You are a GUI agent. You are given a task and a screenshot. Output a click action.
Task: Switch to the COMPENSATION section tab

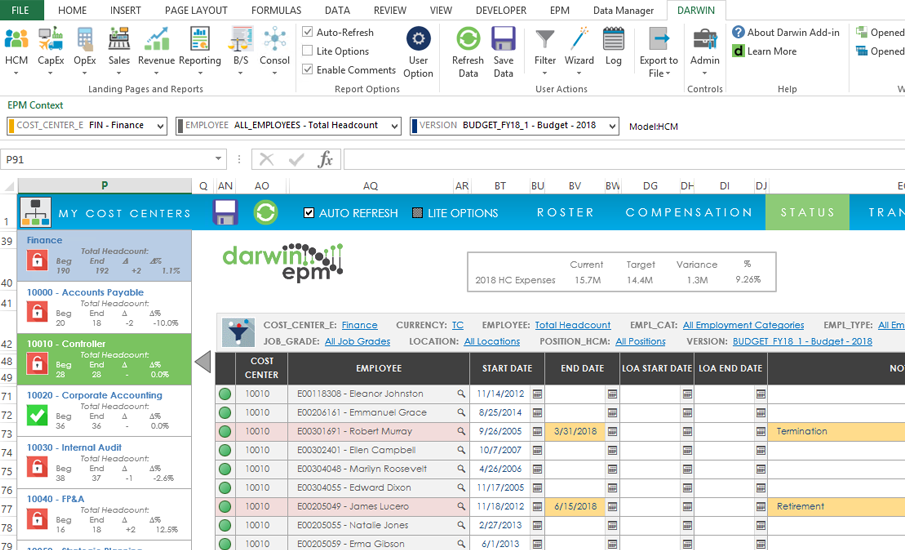click(x=689, y=212)
